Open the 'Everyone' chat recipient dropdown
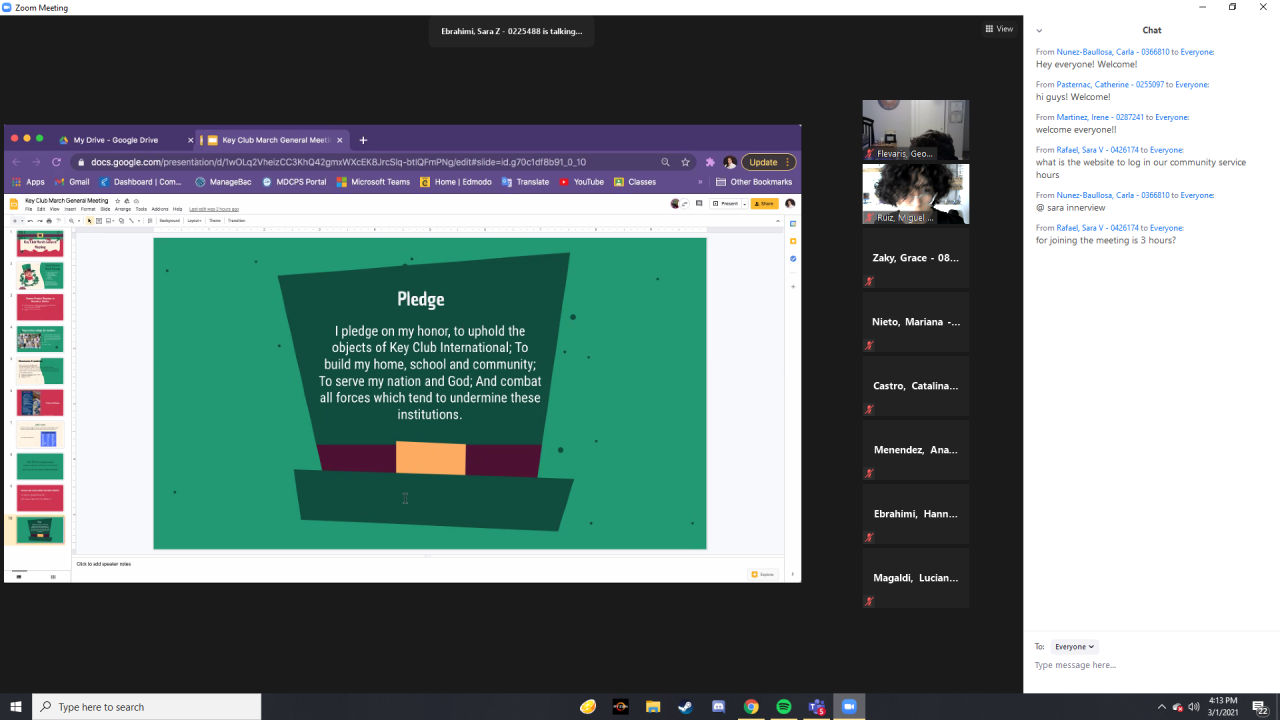This screenshot has width=1280, height=720. [1075, 647]
